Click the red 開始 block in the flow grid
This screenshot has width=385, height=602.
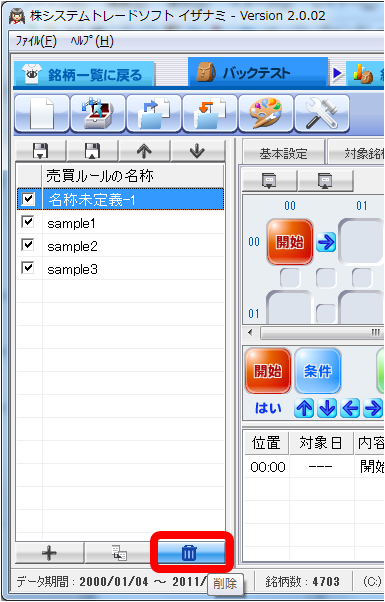[290, 242]
